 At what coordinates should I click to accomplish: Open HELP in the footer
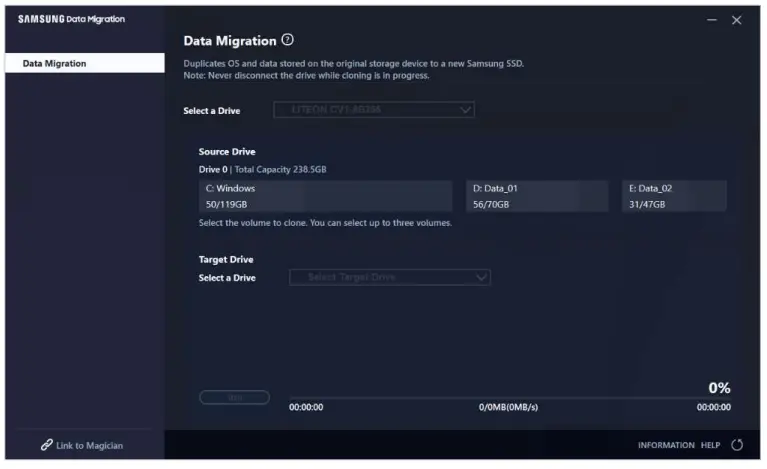pos(710,445)
